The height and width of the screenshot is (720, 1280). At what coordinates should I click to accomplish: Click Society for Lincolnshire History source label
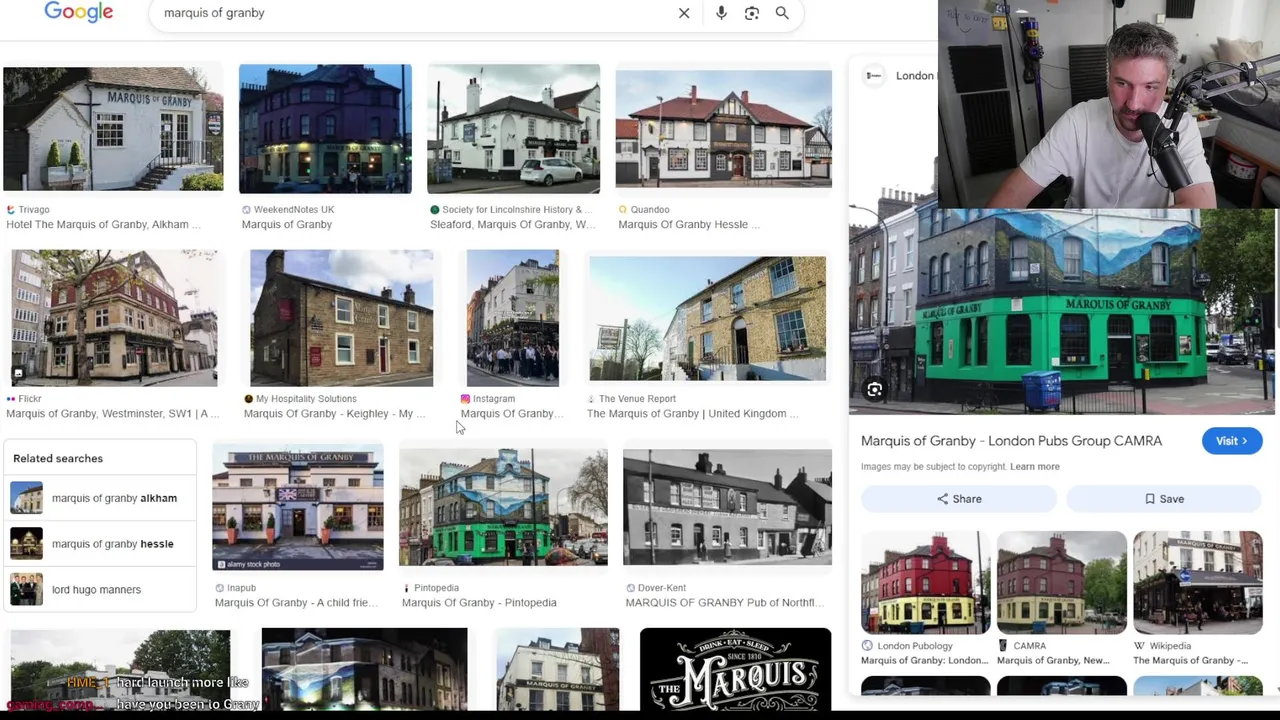517,210
